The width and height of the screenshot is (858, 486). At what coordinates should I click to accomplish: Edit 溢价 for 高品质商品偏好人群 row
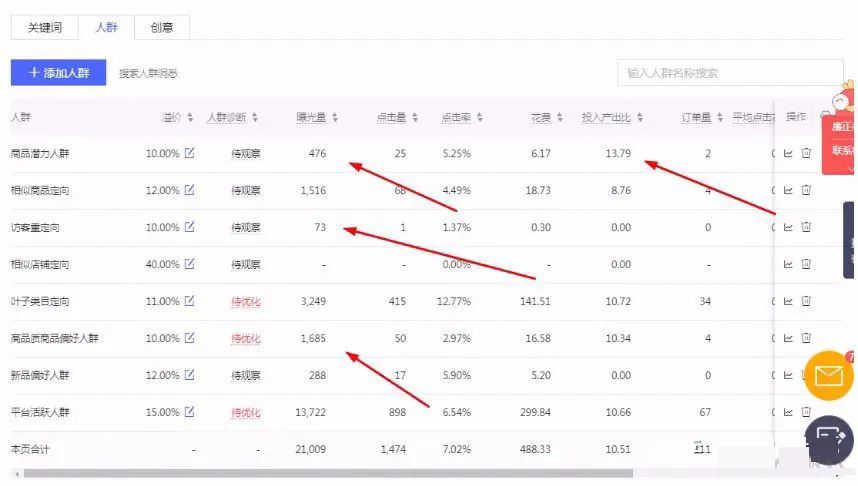[189, 338]
